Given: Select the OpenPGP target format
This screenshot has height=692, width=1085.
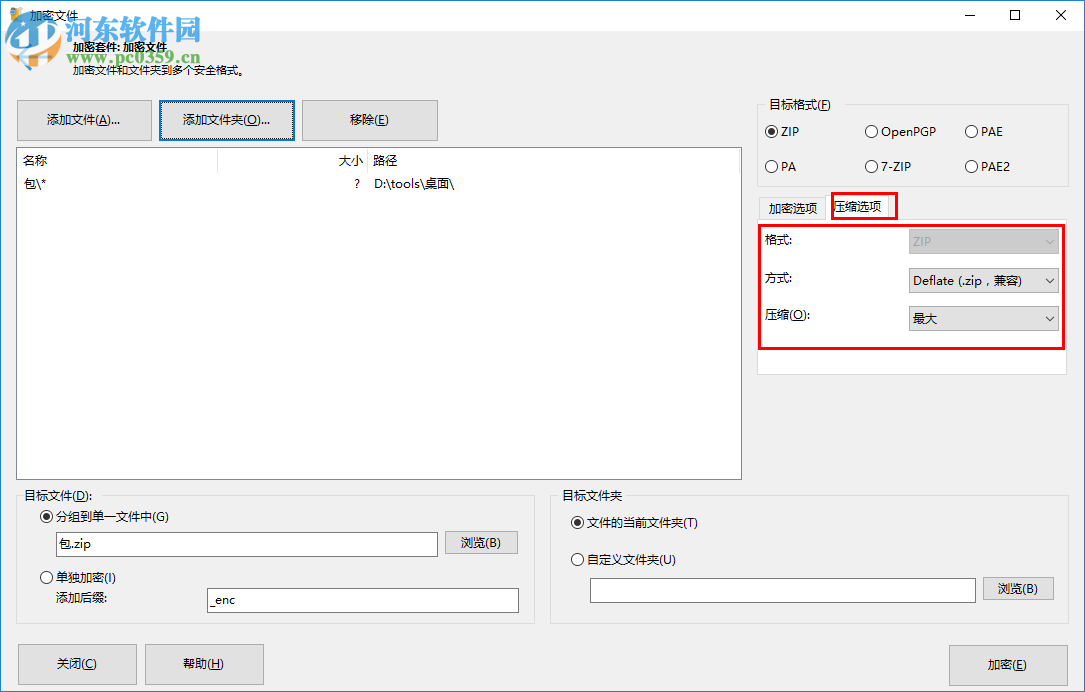Looking at the screenshot, I should [x=870, y=131].
